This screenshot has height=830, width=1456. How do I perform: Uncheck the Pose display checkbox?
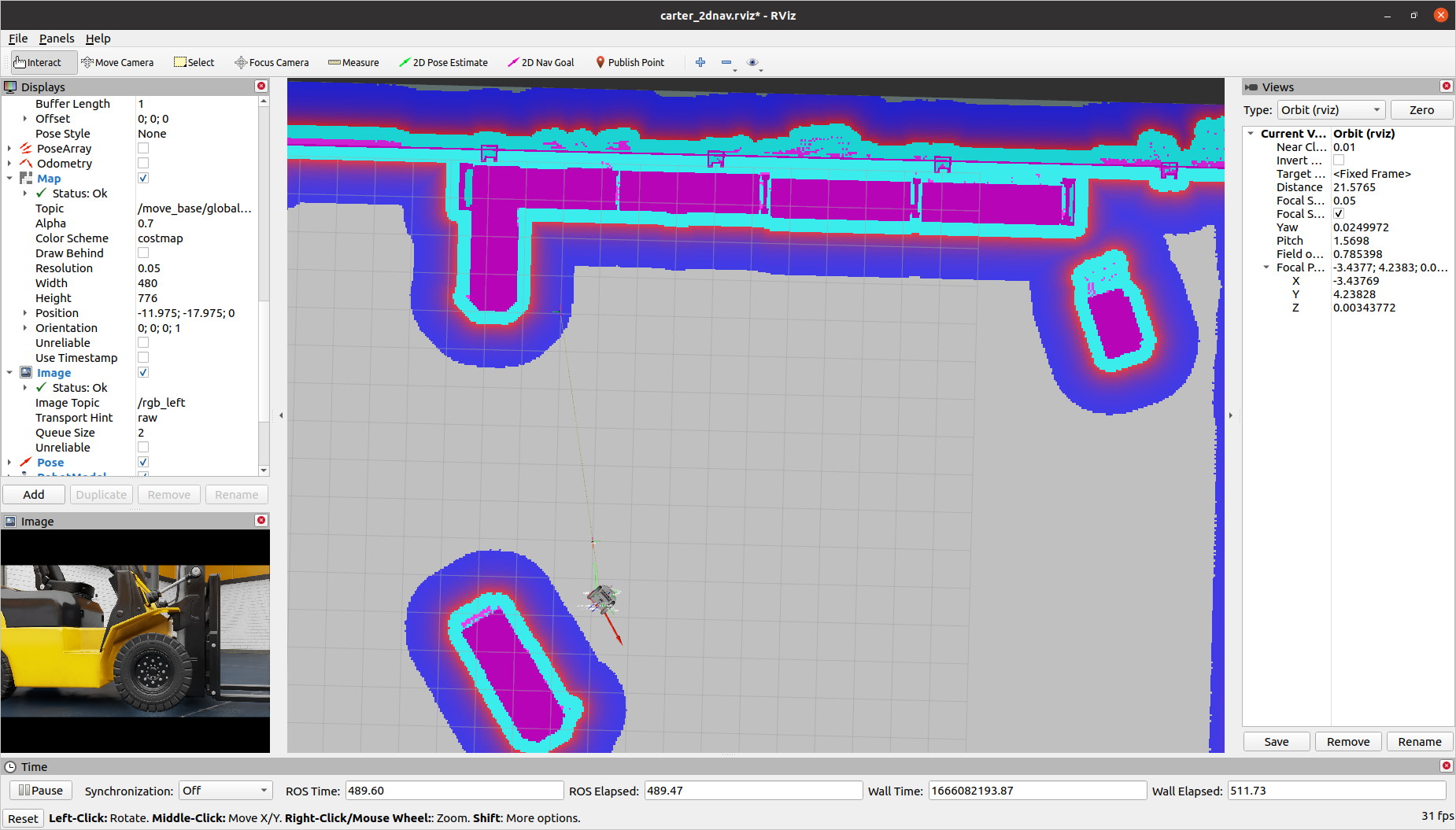click(x=143, y=462)
